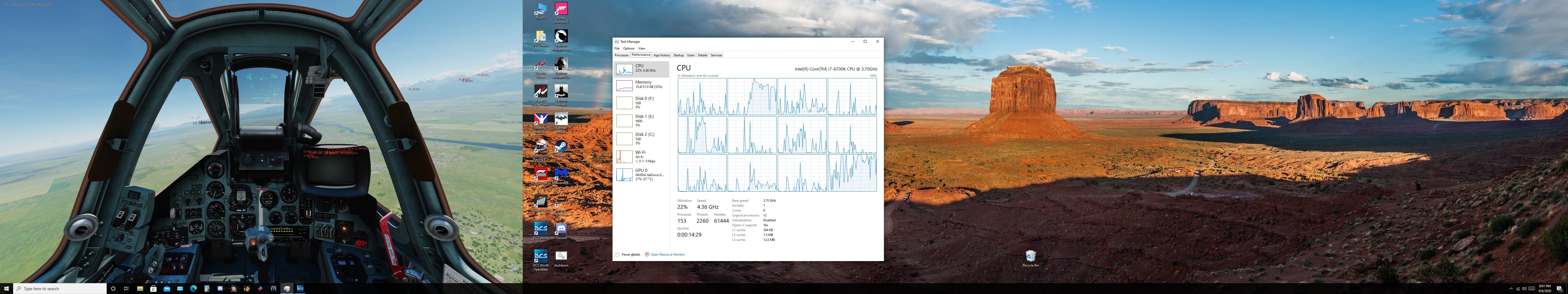
Task: Switch to DCS from the taskbar
Action: (300, 289)
